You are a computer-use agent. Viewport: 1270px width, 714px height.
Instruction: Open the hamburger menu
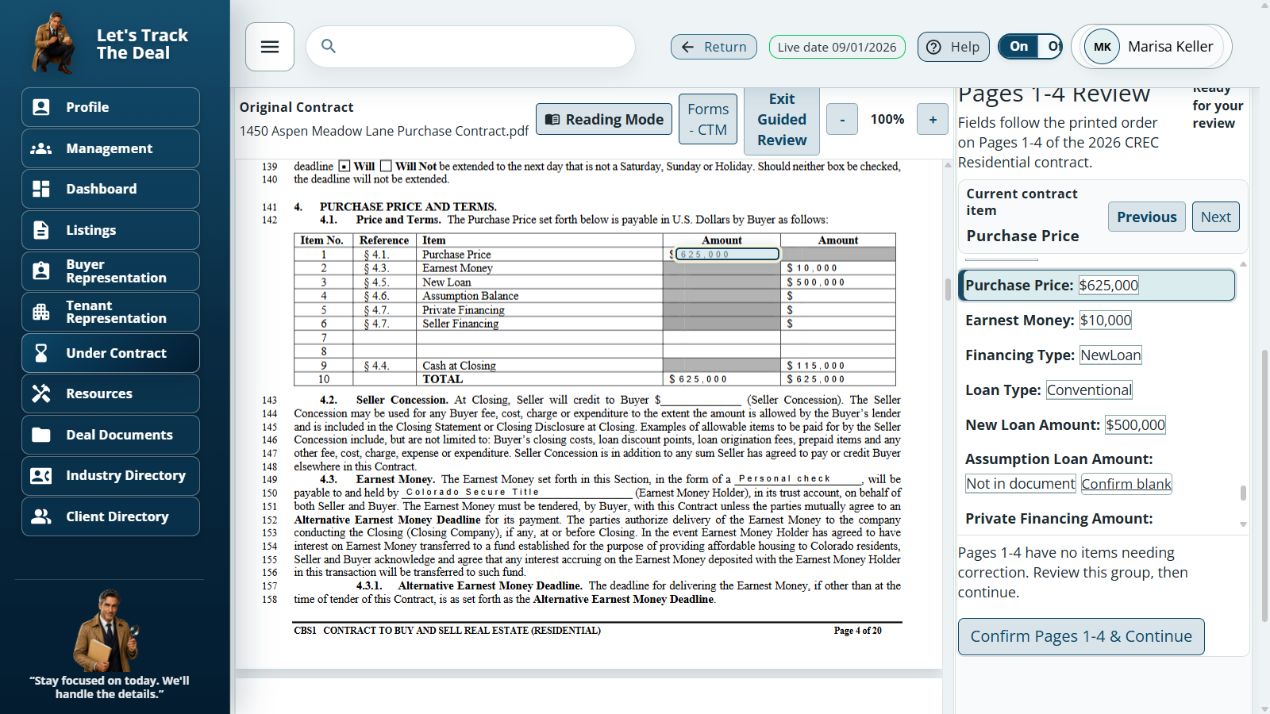pos(269,47)
